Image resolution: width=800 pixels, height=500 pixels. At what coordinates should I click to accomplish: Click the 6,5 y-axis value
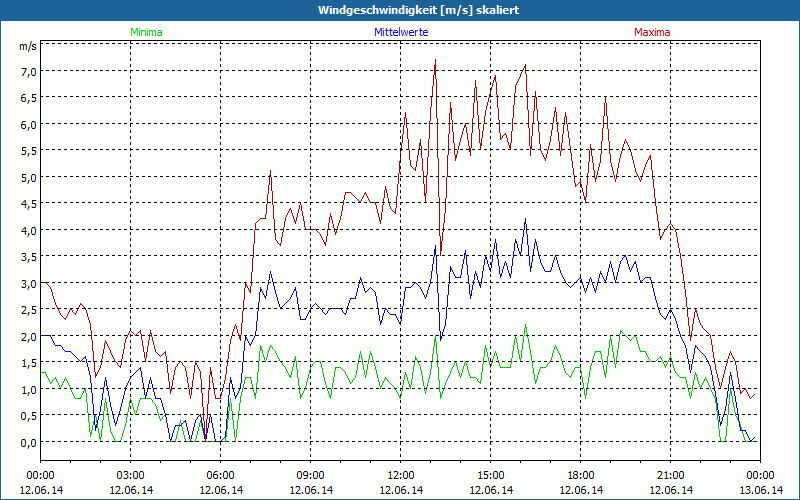(x=29, y=98)
